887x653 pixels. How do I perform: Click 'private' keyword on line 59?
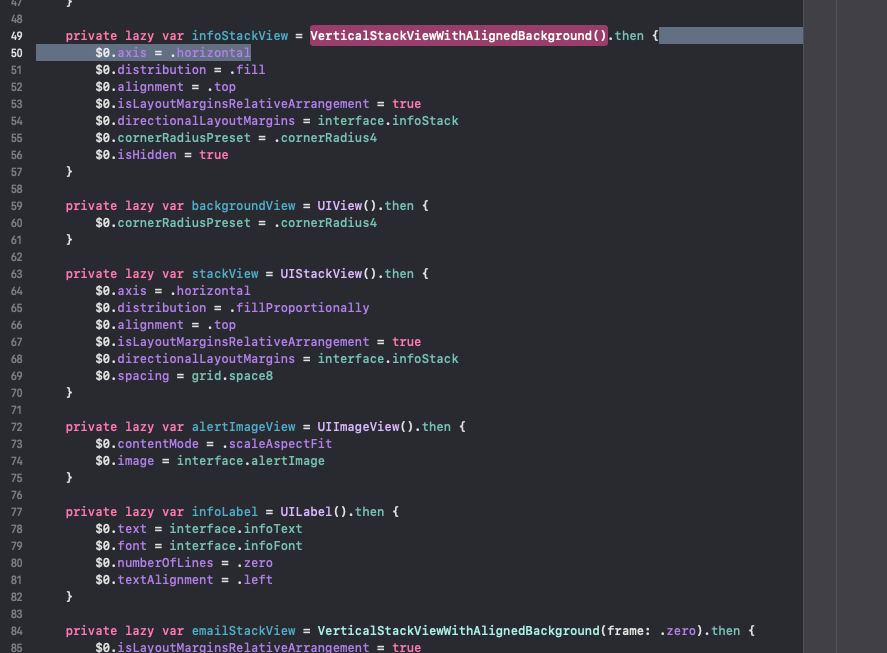[91, 205]
